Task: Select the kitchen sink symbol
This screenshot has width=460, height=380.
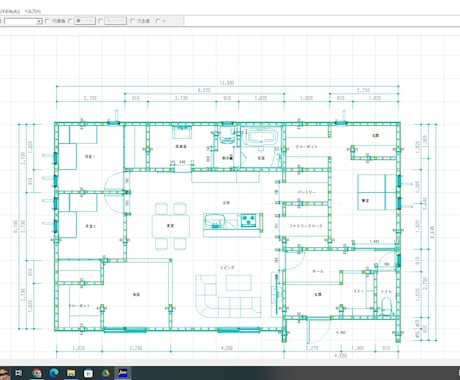Action: [215, 221]
